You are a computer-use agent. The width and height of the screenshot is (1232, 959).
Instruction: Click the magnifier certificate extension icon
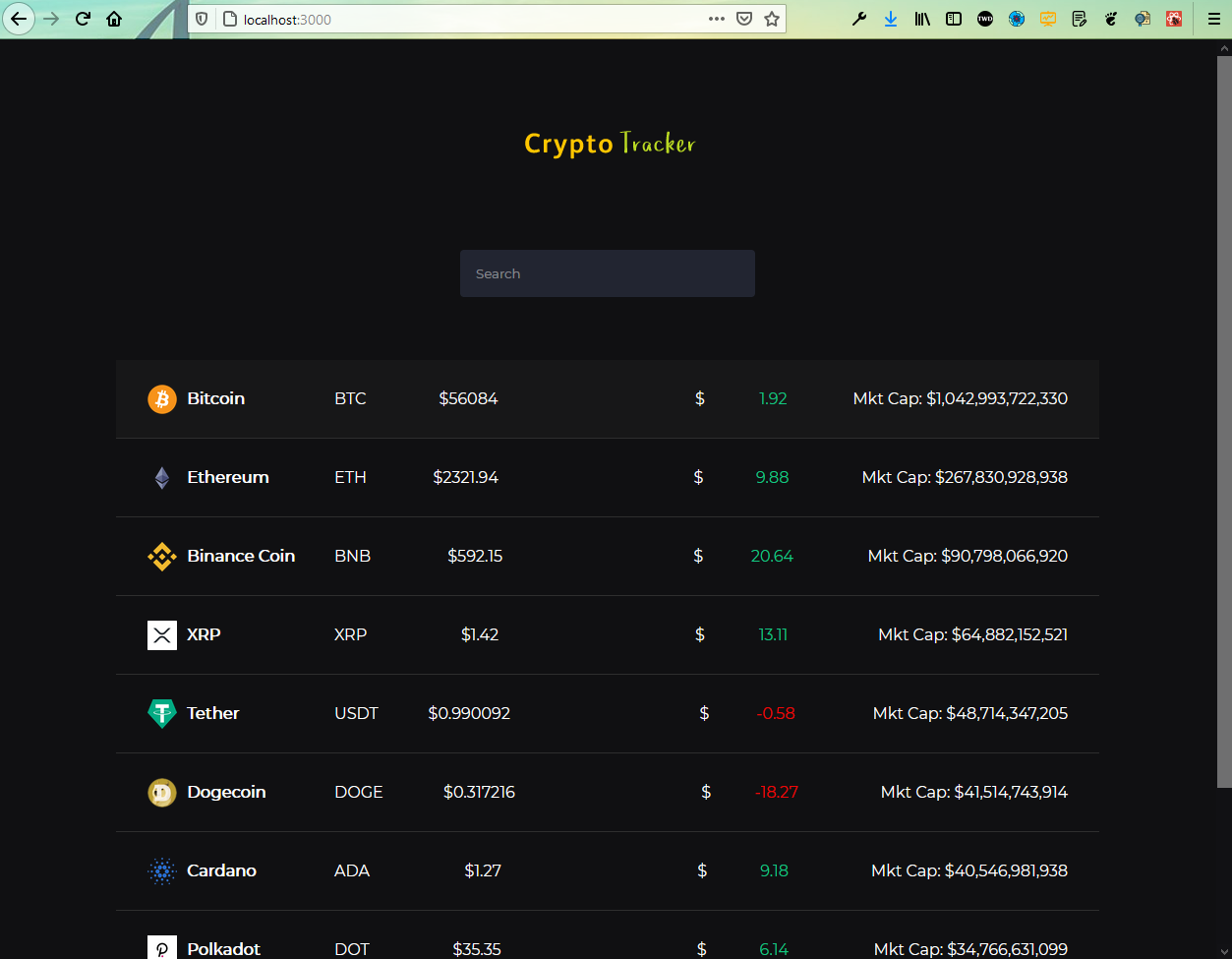click(x=1143, y=19)
